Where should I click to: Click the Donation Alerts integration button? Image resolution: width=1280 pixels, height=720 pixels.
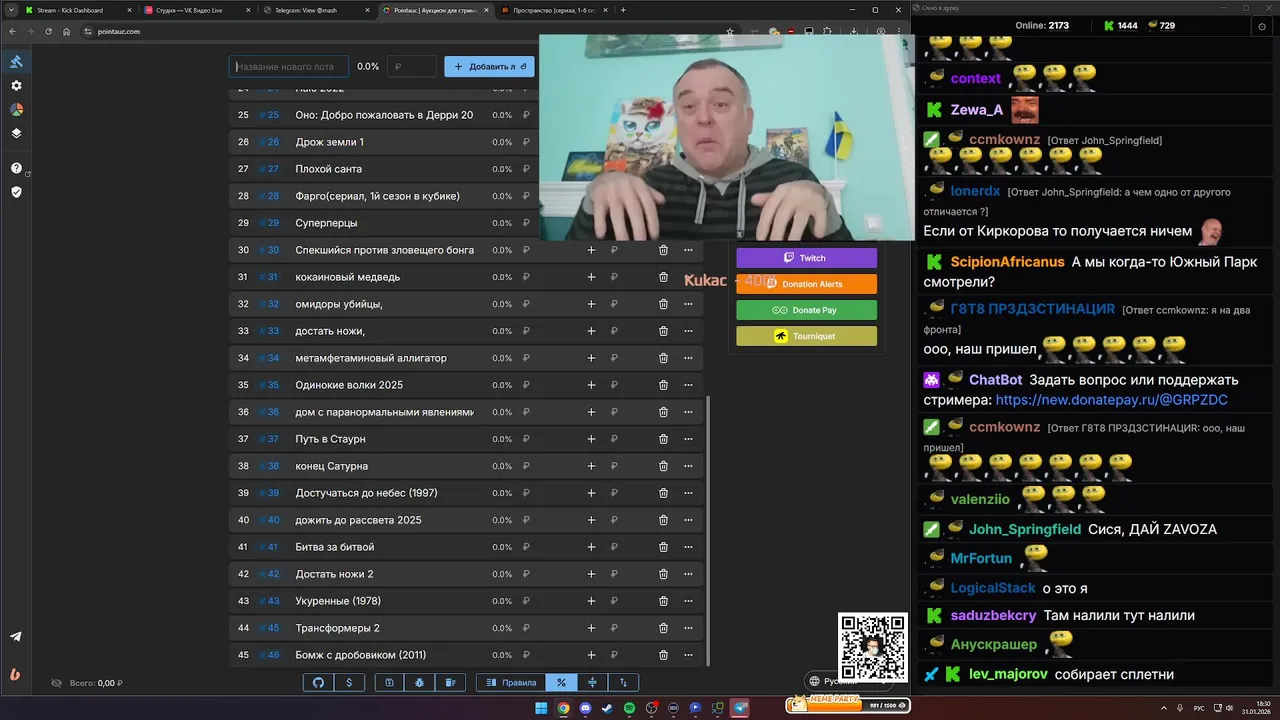click(806, 284)
